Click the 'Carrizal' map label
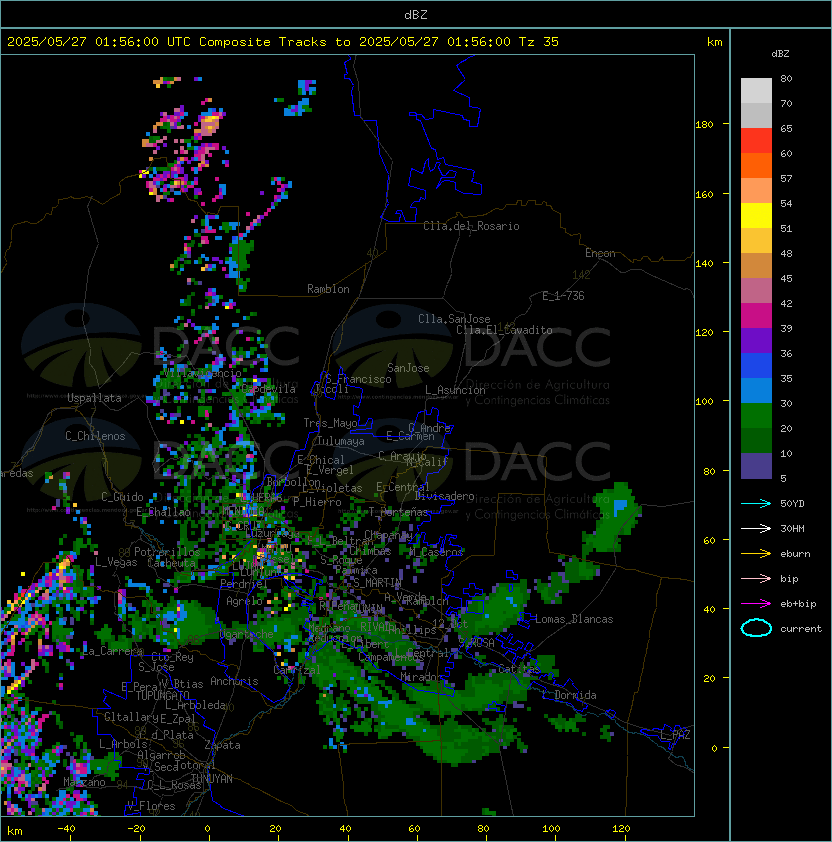Screen dimensions: 832x842 (297, 670)
